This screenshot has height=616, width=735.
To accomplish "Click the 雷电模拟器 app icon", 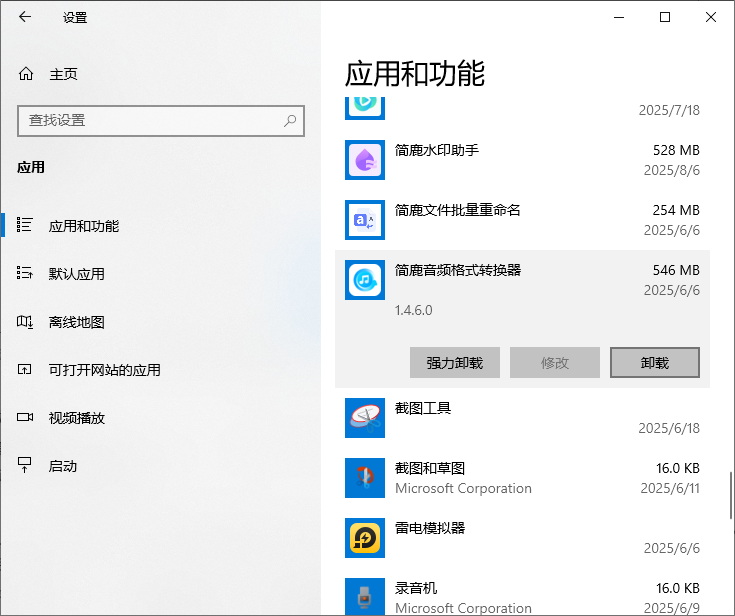I will (x=365, y=538).
